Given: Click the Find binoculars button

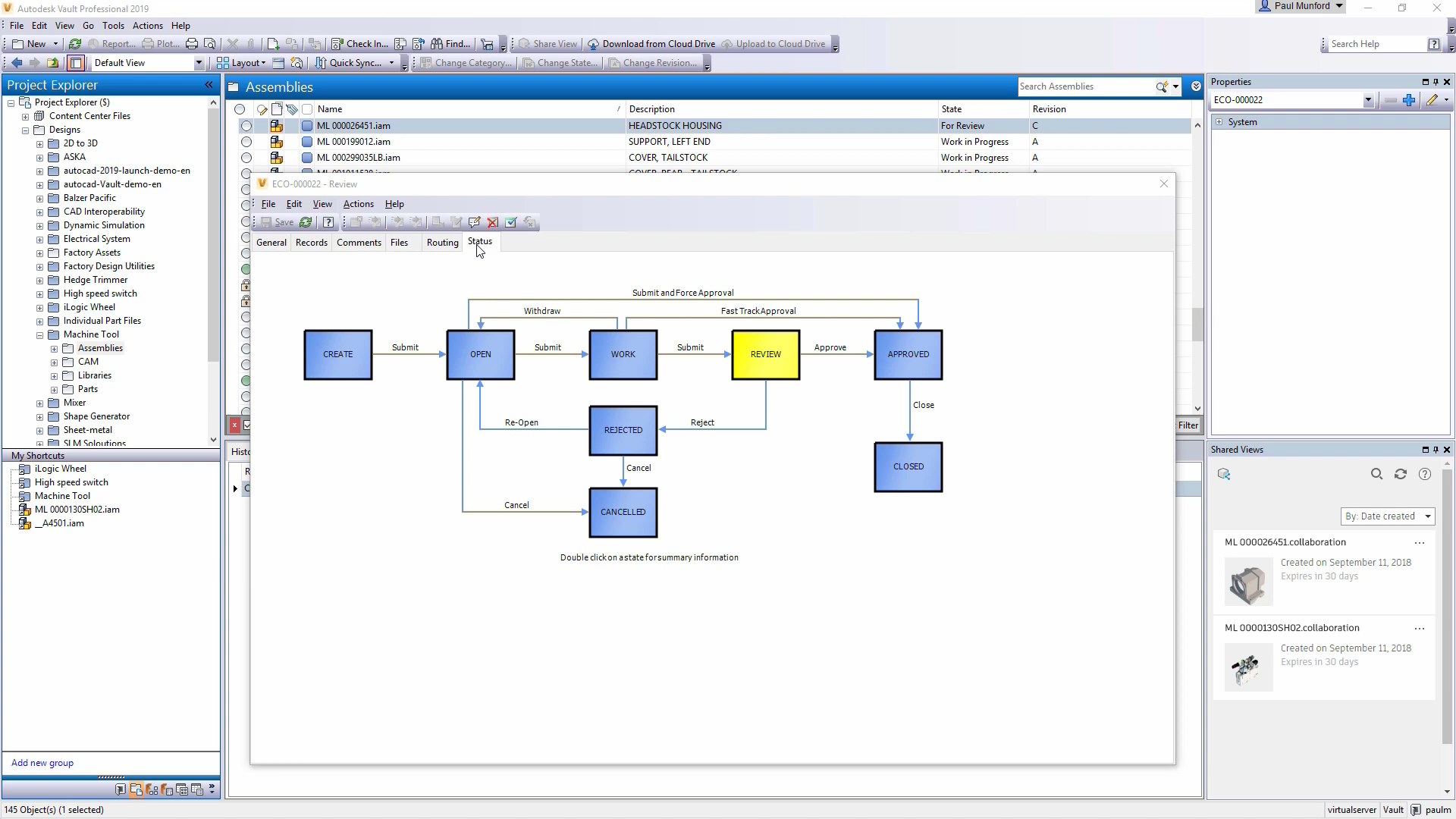Looking at the screenshot, I should [451, 44].
